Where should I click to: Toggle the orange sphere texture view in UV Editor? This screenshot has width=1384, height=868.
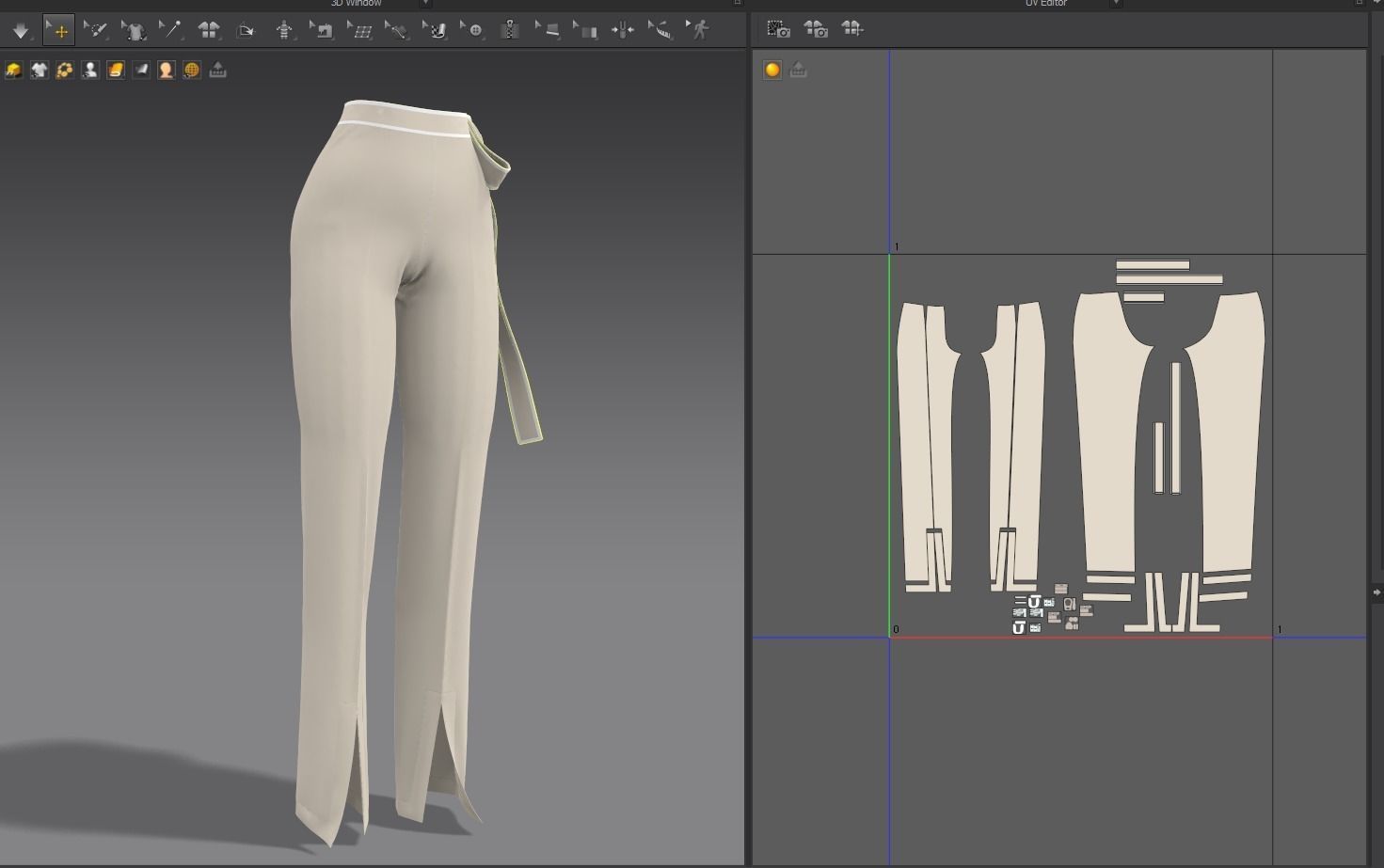coord(772,70)
